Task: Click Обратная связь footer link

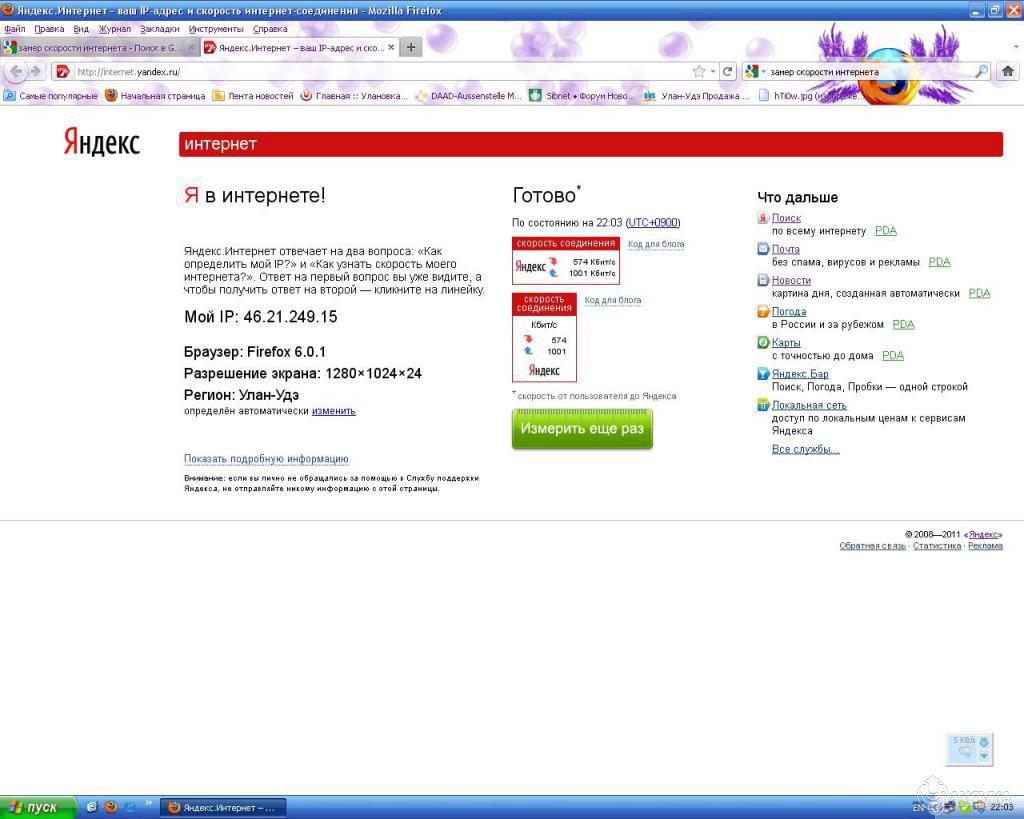Action: pyautogui.click(x=872, y=546)
